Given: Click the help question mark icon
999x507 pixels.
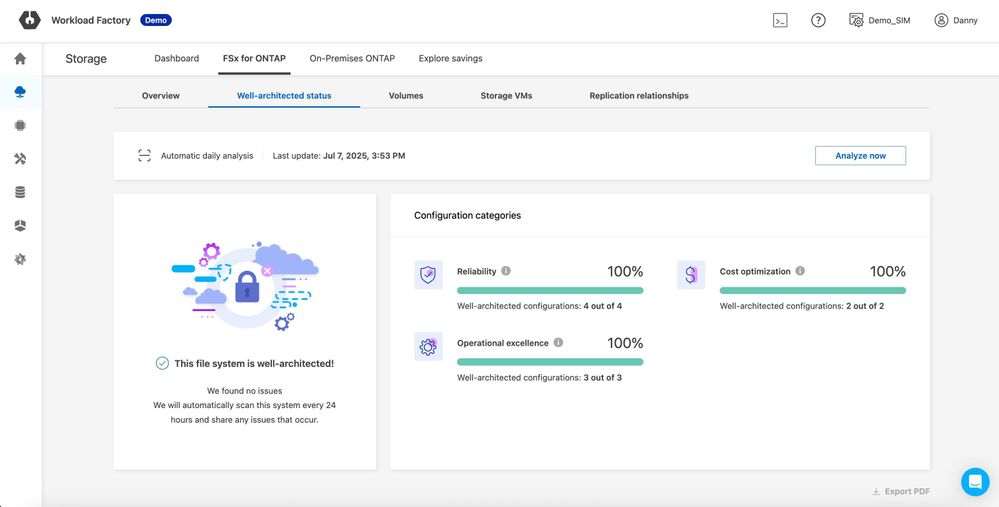Looking at the screenshot, I should pyautogui.click(x=818, y=20).
